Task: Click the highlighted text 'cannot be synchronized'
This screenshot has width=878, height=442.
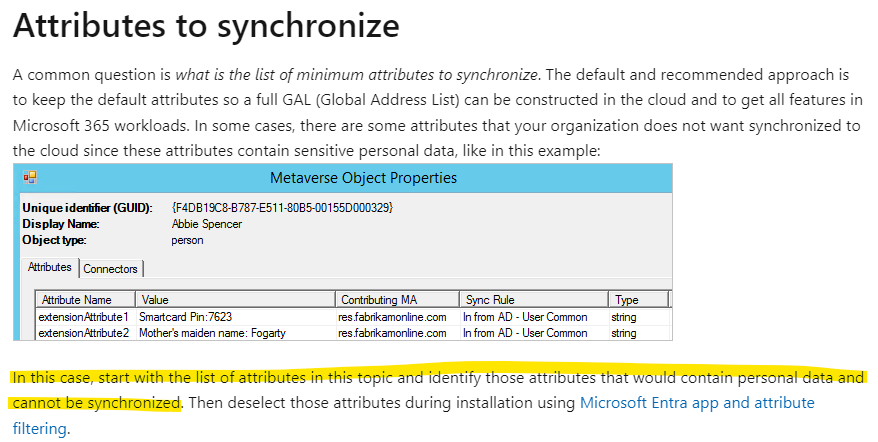Action: [96, 403]
